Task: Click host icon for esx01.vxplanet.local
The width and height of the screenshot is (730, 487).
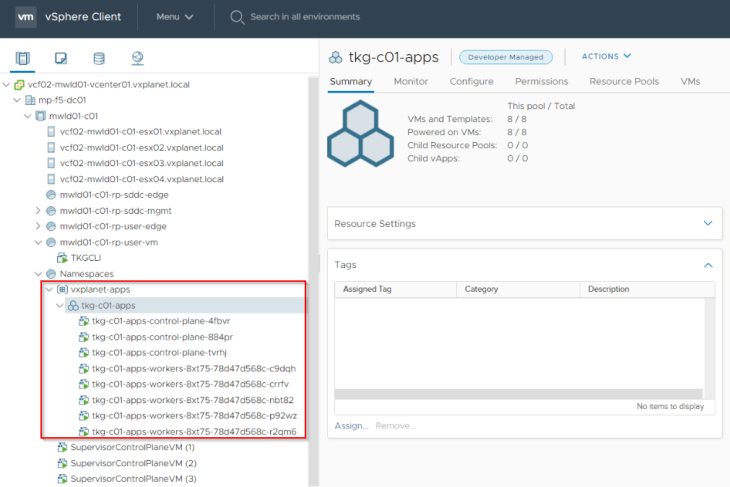Action: (x=51, y=132)
